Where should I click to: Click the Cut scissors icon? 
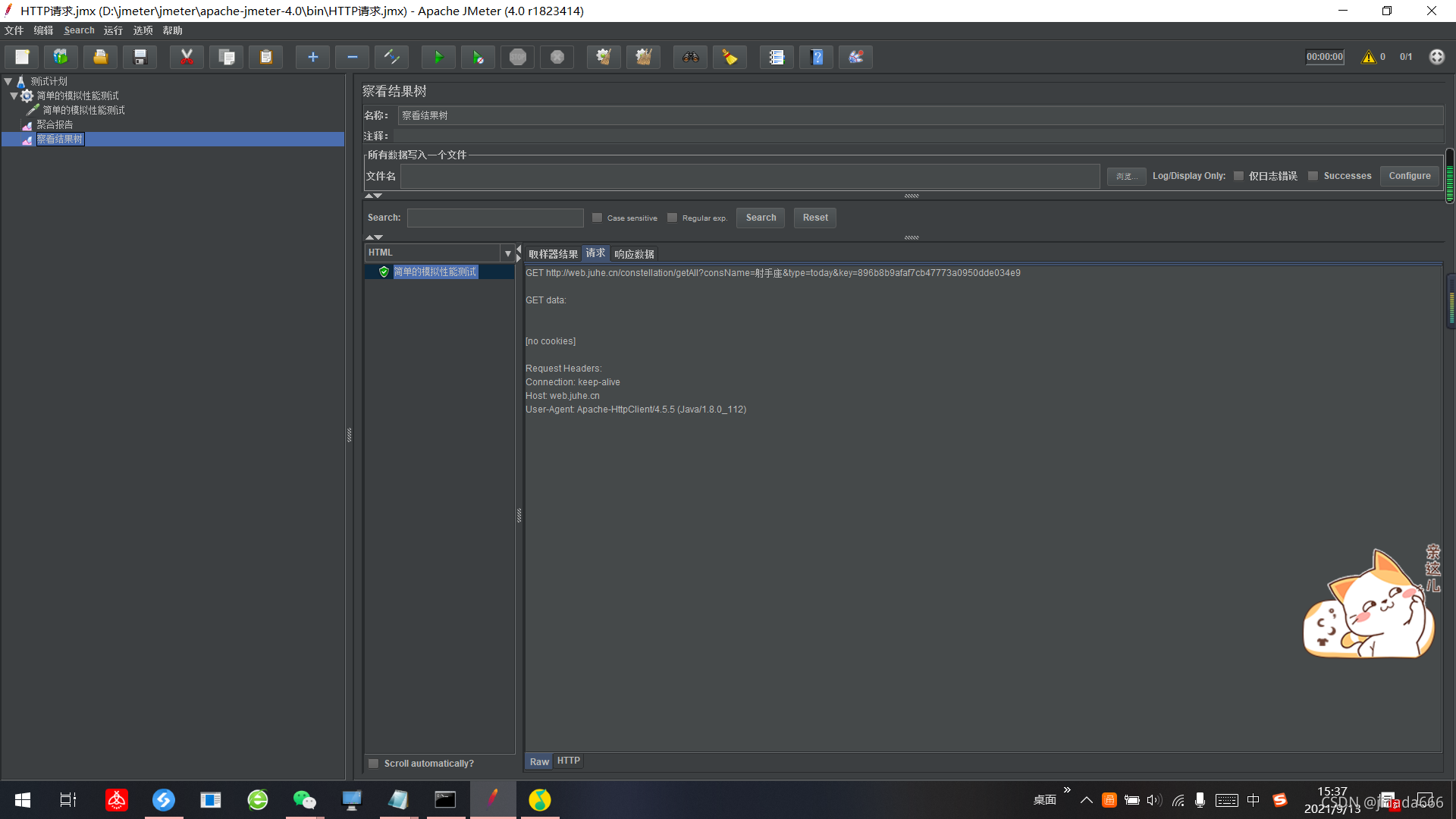(x=187, y=57)
